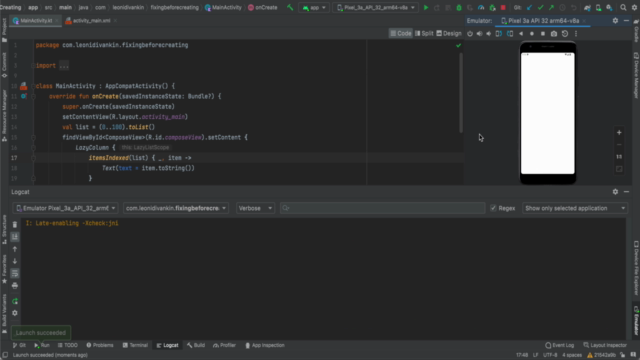Open Event Log button

[559, 345]
